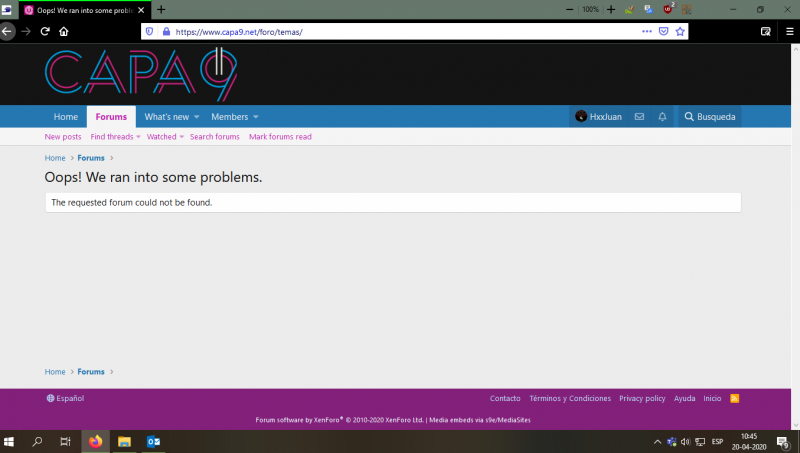Open page actions three-dot menu
Image resolution: width=800 pixels, height=453 pixels.
tap(646, 31)
